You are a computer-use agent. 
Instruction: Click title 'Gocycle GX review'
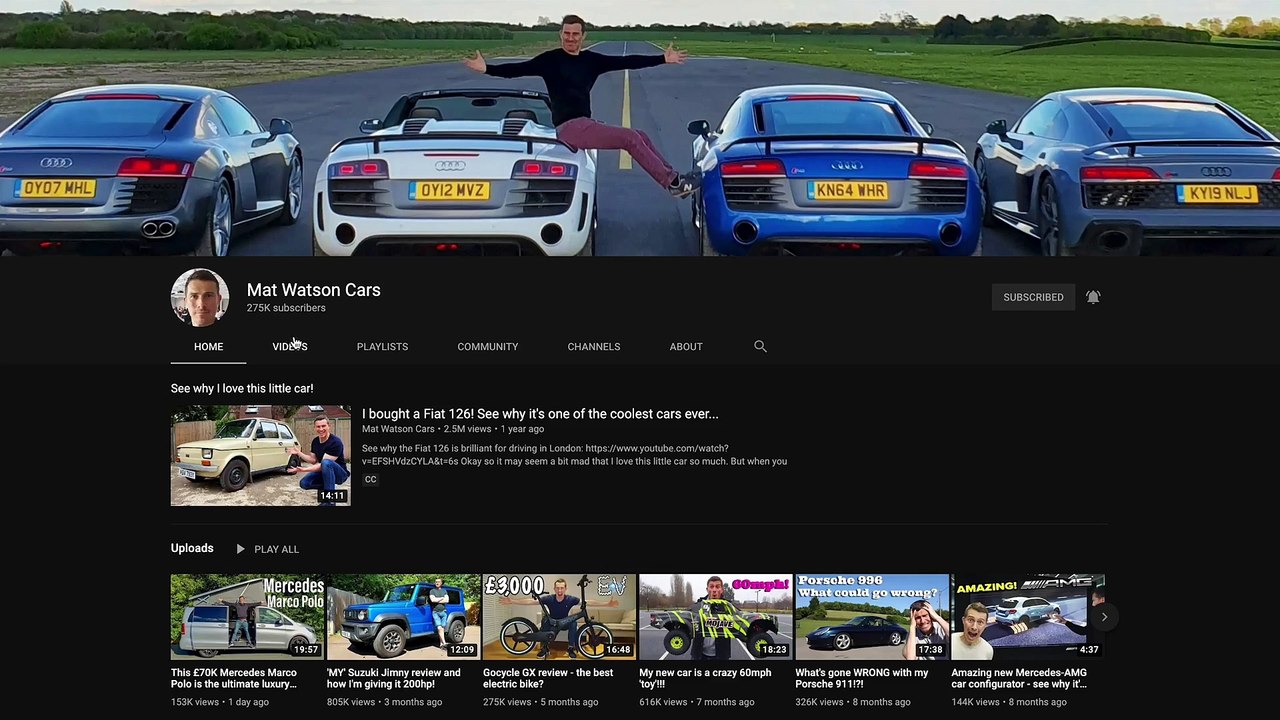click(x=548, y=678)
